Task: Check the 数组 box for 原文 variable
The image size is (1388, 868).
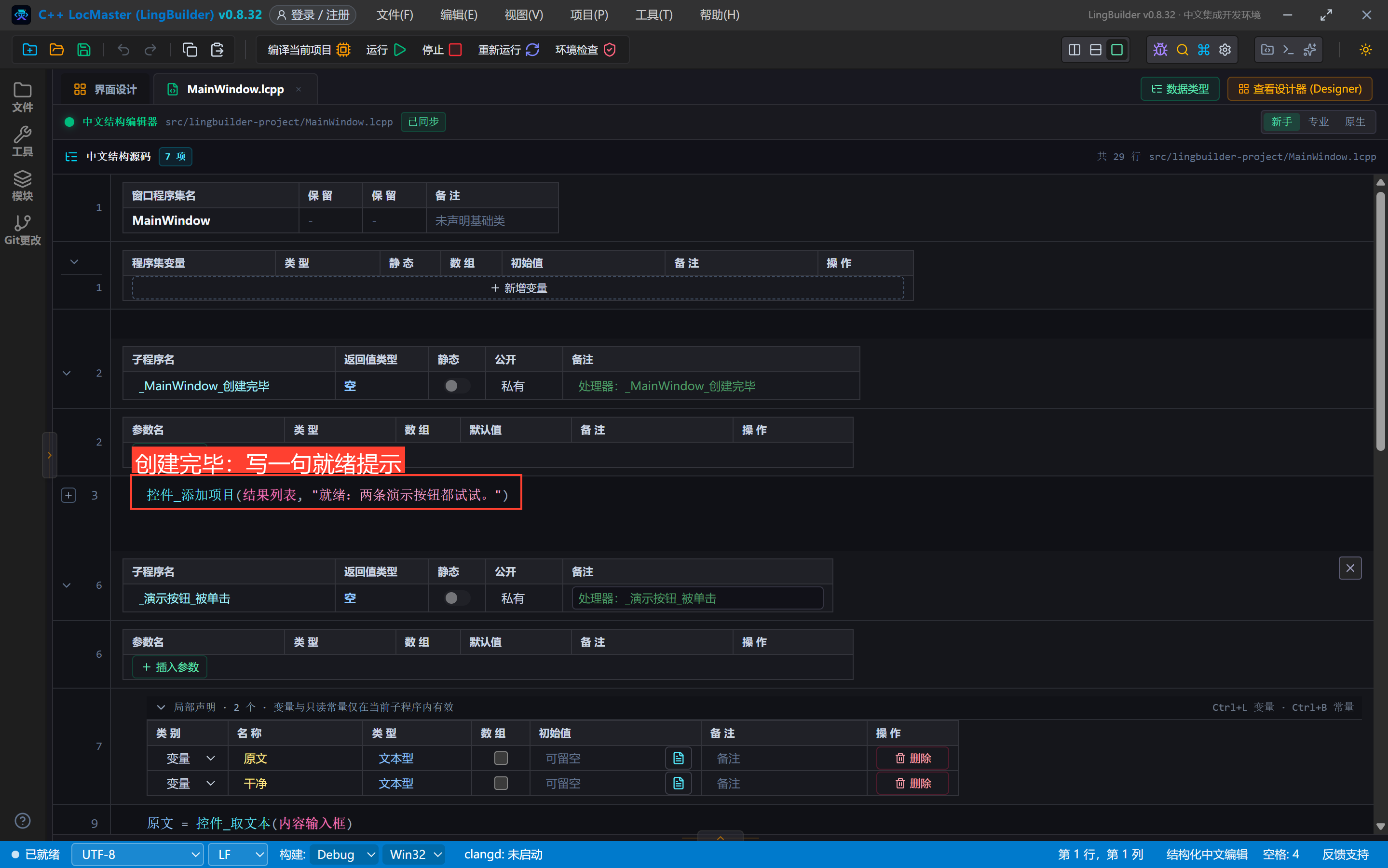Action: tap(501, 758)
